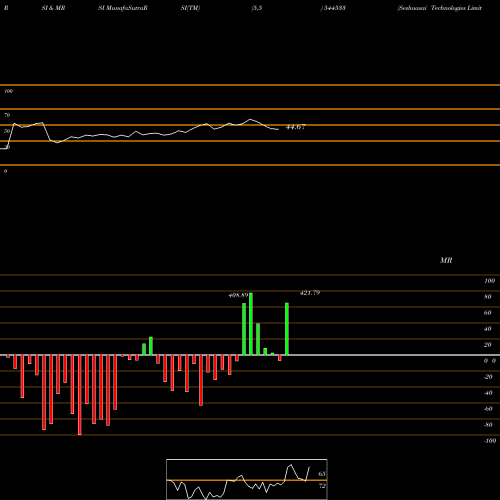Viewport: 500px width, 500px height.
Task: Click the '70' level label on RSI axis
Action: (7, 115)
